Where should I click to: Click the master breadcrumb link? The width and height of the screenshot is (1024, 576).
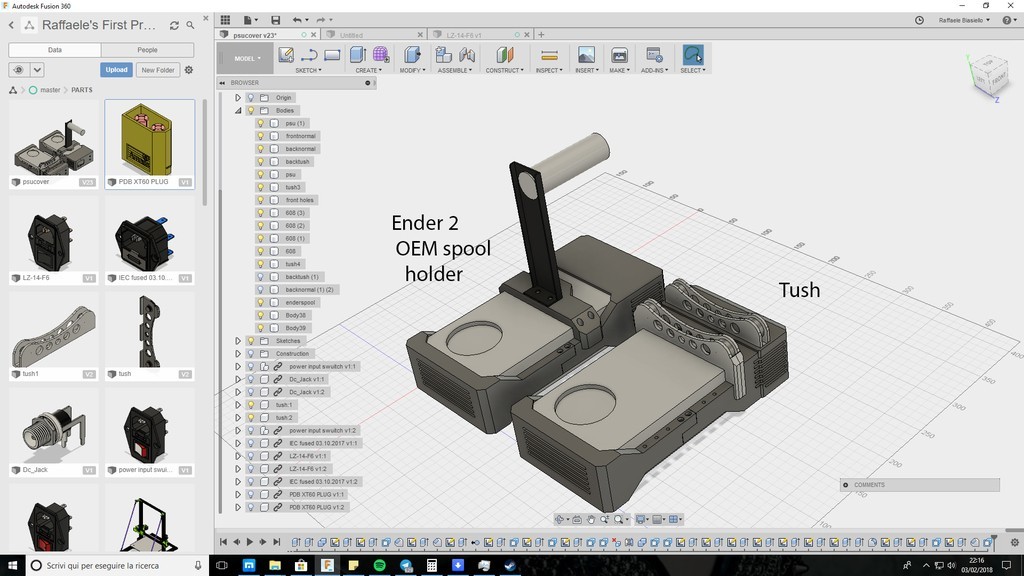50,90
